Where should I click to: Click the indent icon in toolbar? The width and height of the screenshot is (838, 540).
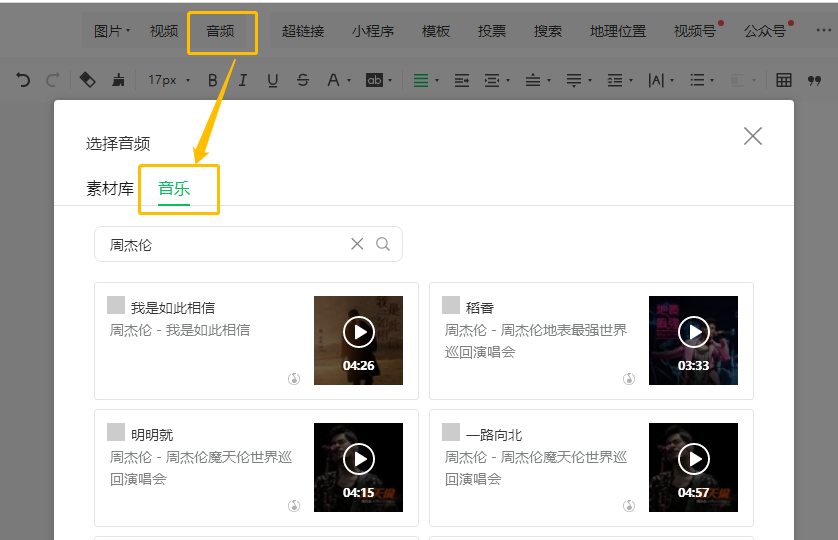point(462,80)
